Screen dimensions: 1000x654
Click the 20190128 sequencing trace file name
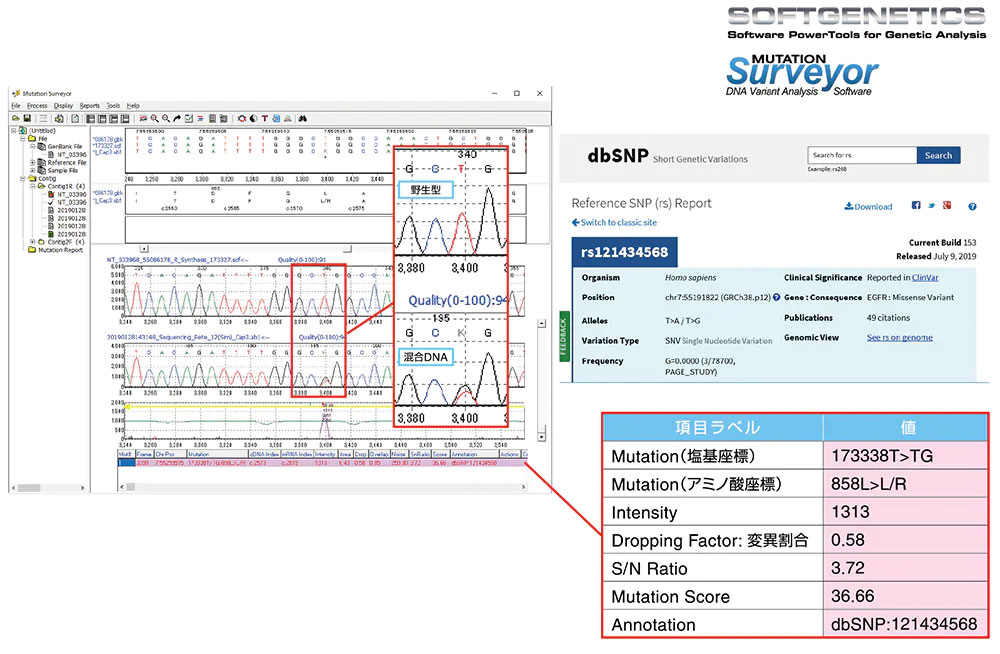point(188,337)
